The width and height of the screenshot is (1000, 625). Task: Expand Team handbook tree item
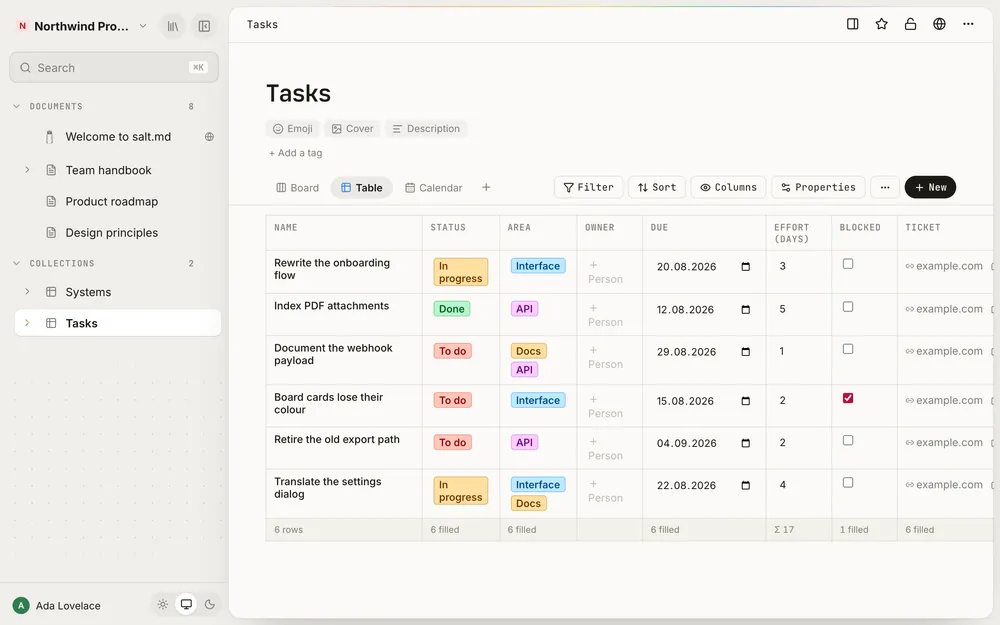pos(27,170)
